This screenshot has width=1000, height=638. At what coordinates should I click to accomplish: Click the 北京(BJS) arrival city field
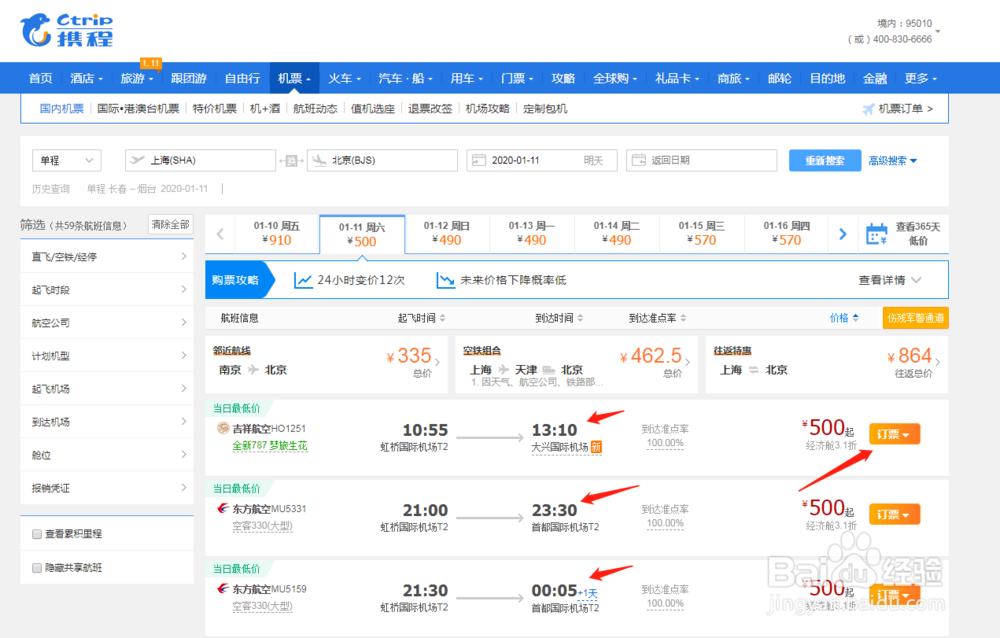382,160
